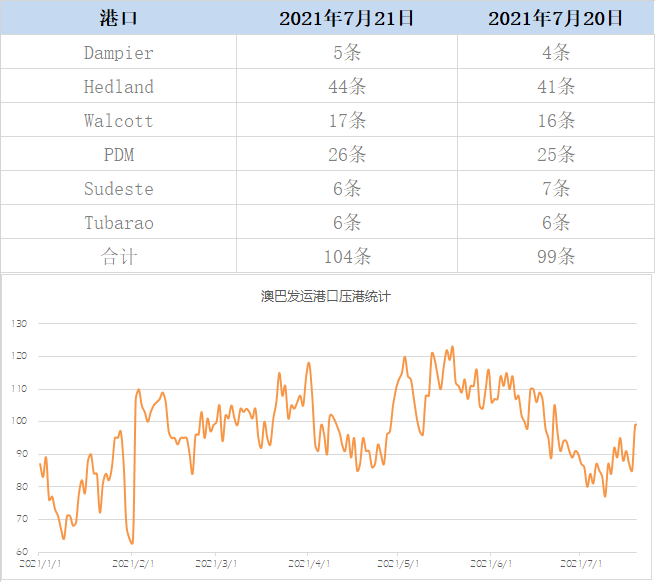Click the 90 y-axis label
The image size is (655, 582).
pos(22,454)
